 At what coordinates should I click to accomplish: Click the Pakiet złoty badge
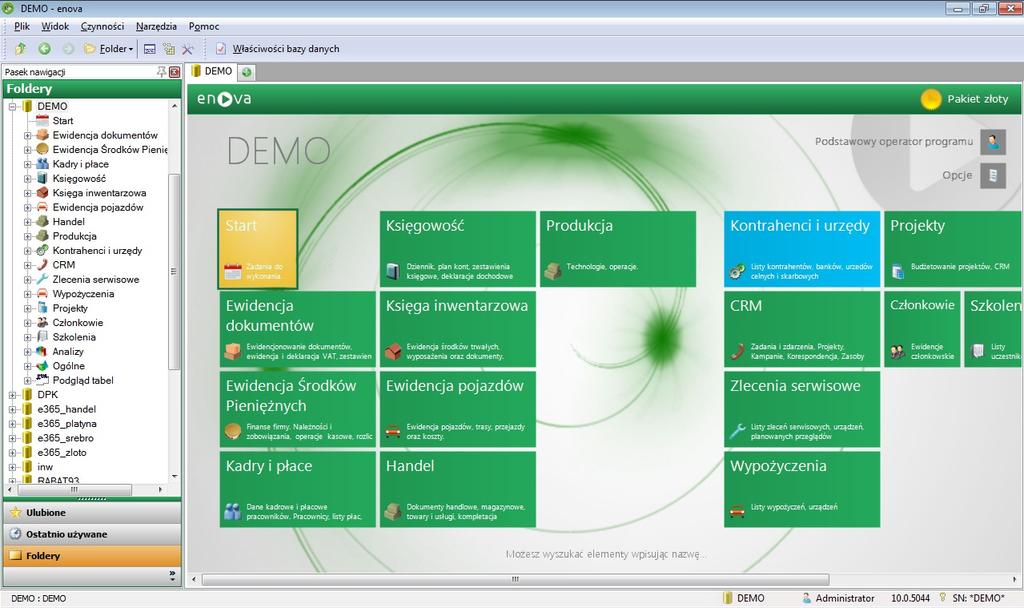pyautogui.click(x=965, y=99)
